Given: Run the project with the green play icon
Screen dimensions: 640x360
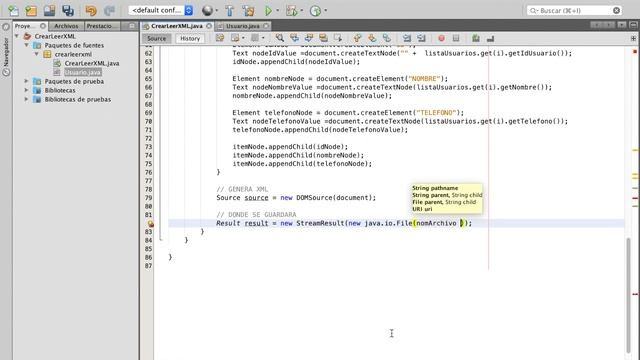Looking at the screenshot, I should pyautogui.click(x=269, y=11).
